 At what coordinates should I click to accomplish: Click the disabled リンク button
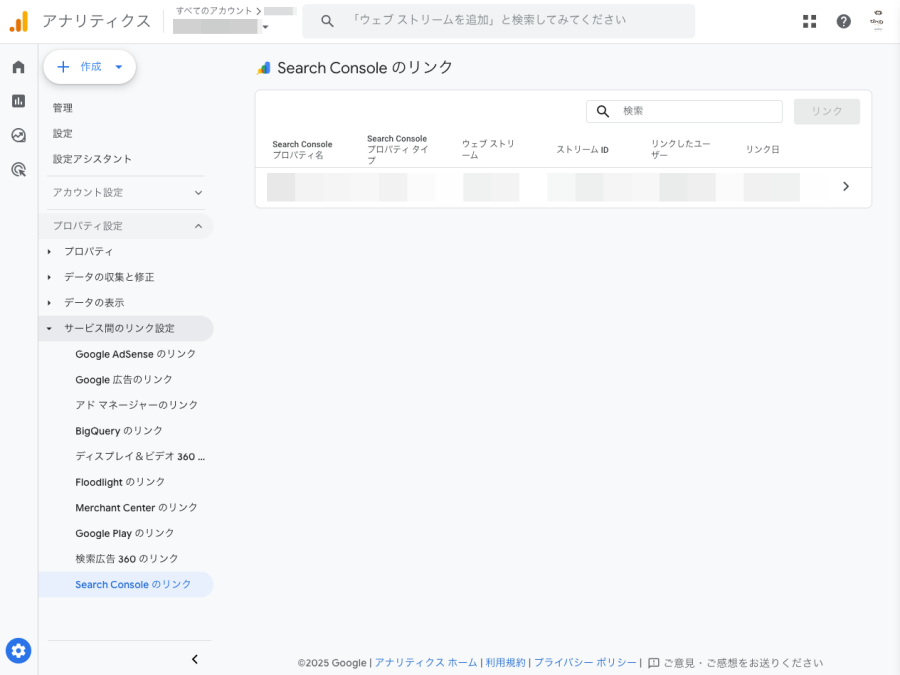(x=827, y=111)
